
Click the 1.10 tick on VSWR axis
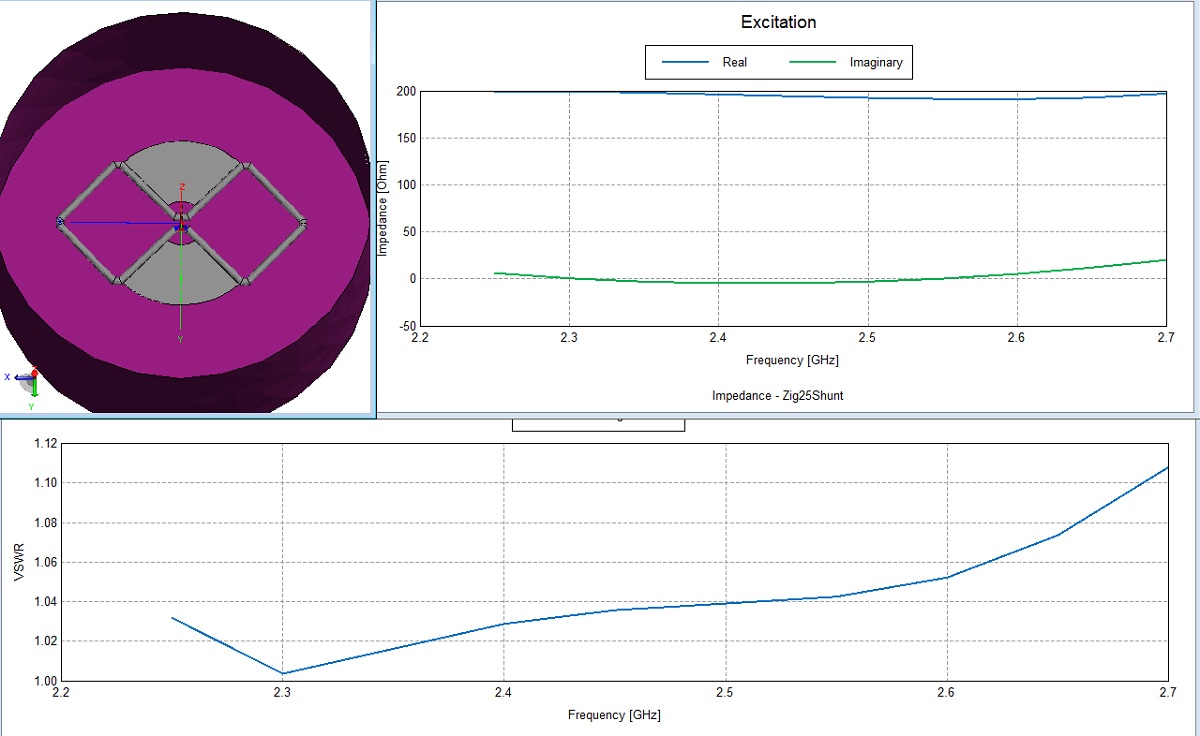click(46, 483)
